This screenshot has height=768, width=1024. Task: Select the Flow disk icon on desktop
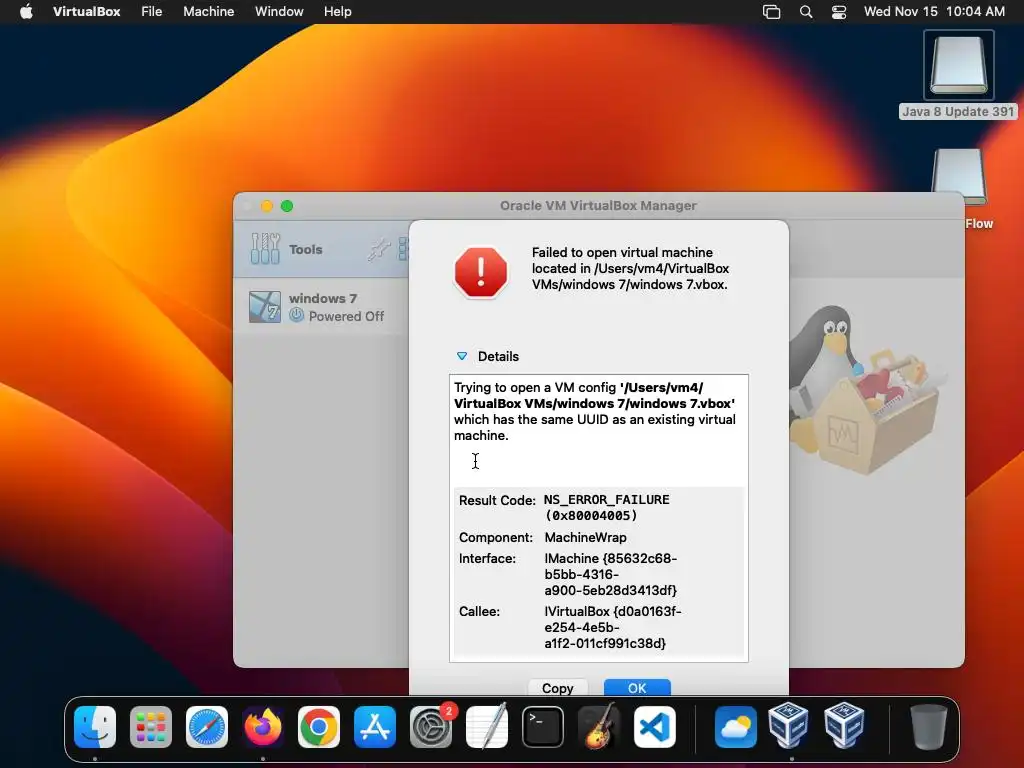(958, 176)
